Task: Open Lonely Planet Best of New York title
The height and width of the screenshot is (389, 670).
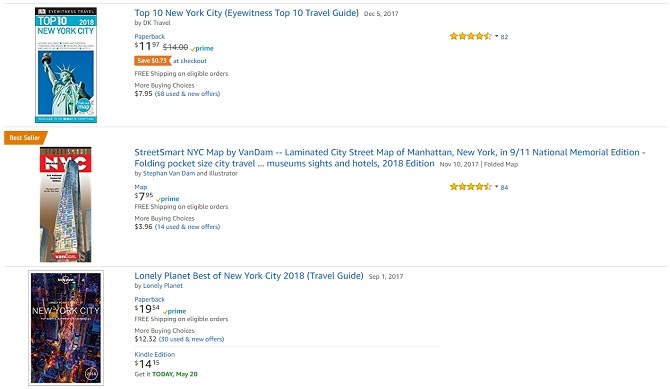Action: tap(249, 276)
